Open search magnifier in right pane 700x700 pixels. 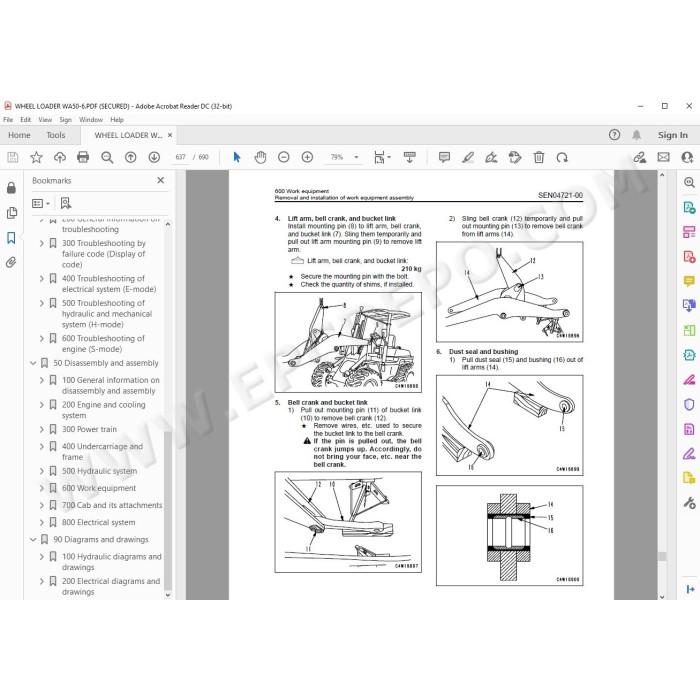click(x=689, y=182)
